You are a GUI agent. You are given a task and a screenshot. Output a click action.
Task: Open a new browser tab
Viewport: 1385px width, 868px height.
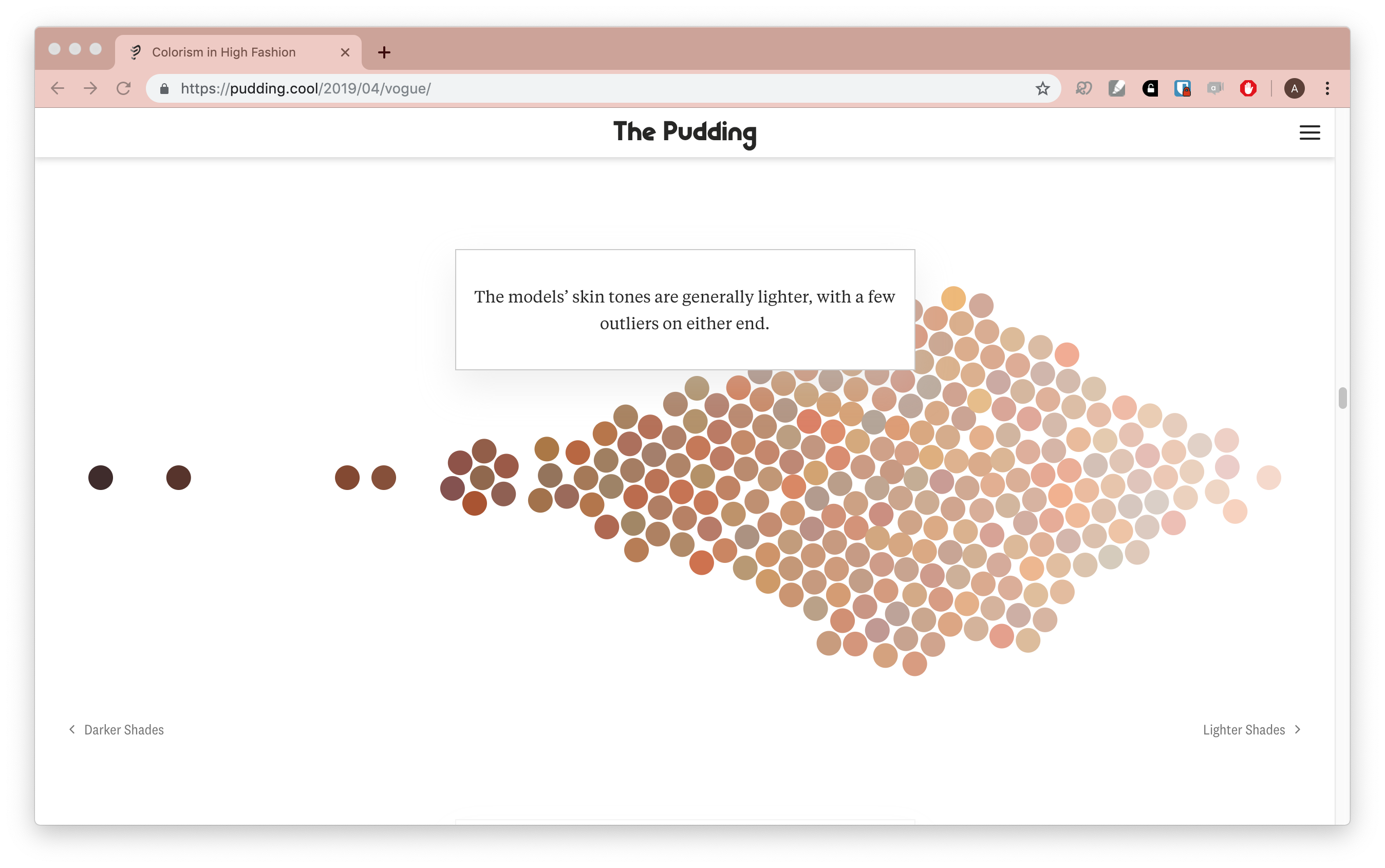coord(384,52)
